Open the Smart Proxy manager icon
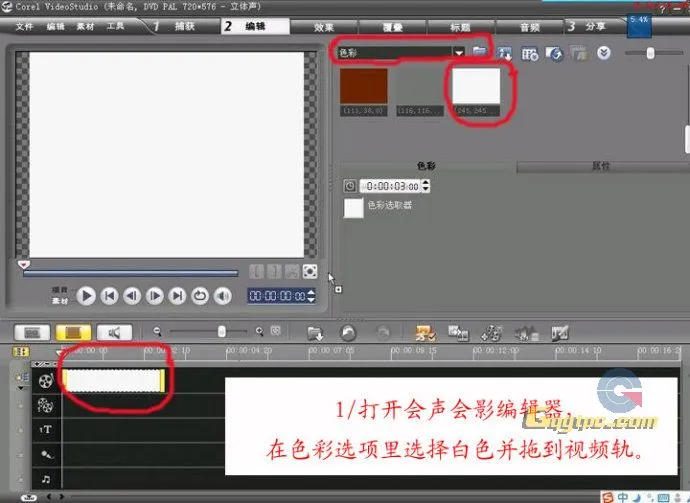 (x=426, y=333)
